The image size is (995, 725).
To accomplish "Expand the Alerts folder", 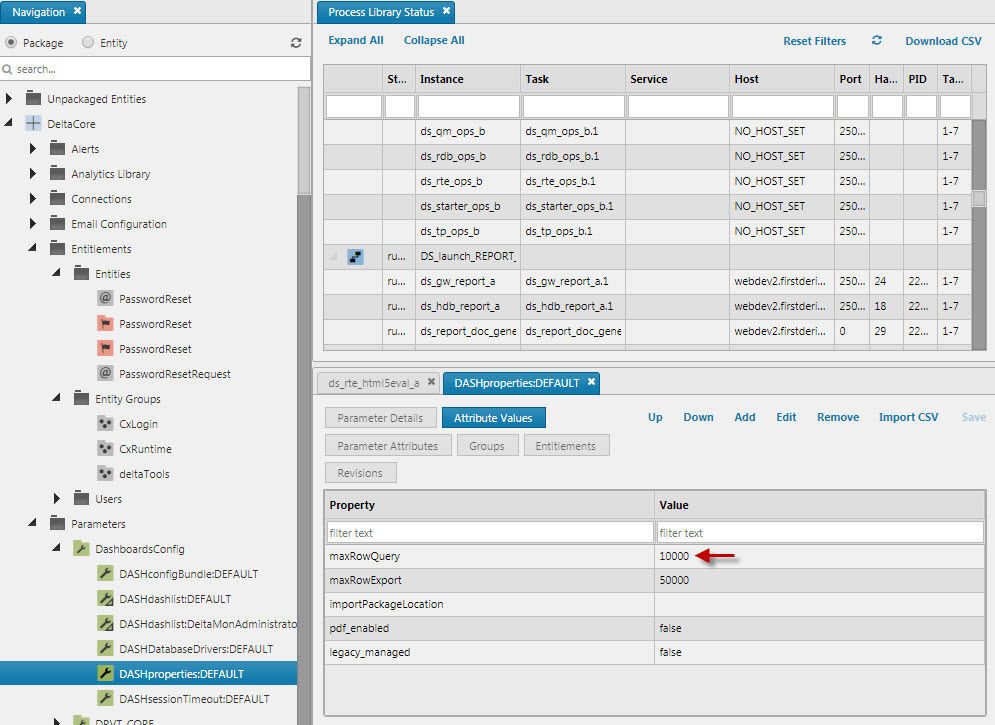I will [x=33, y=148].
